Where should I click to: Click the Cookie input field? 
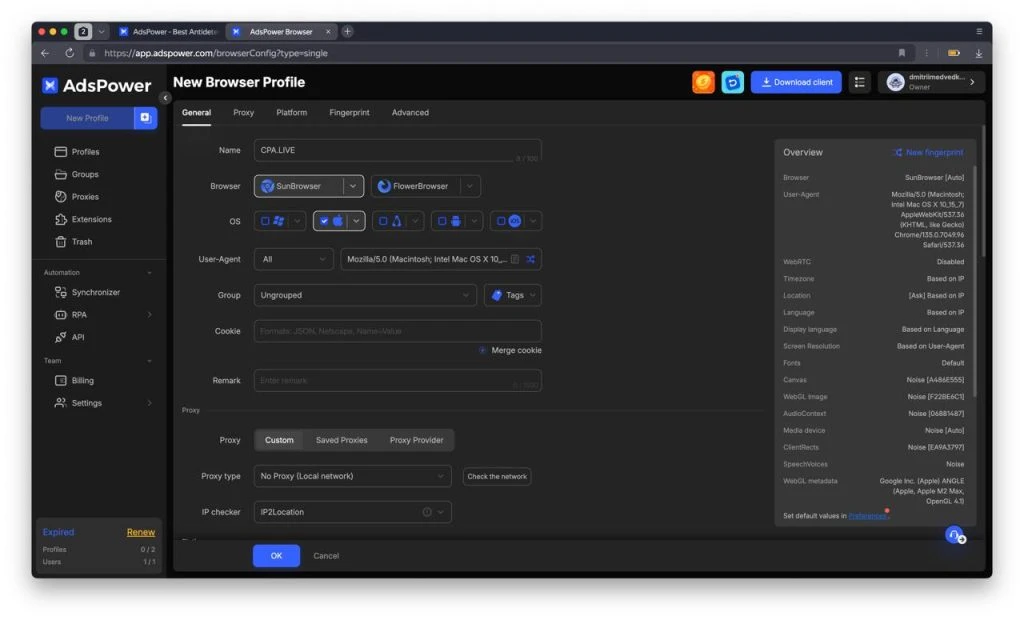[397, 331]
